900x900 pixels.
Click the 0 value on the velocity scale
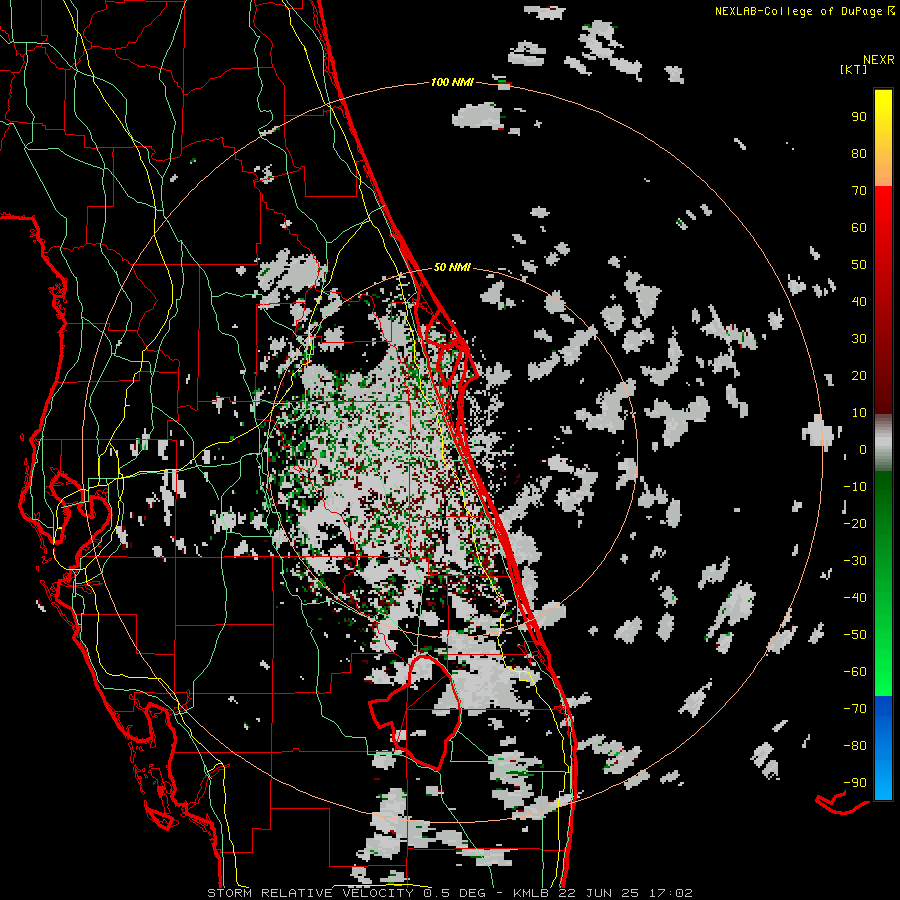(863, 449)
